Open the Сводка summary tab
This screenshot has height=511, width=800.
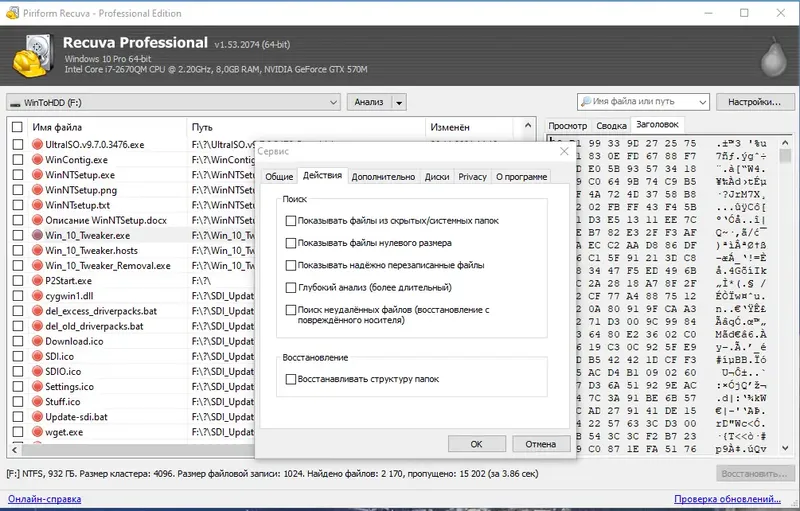point(611,125)
